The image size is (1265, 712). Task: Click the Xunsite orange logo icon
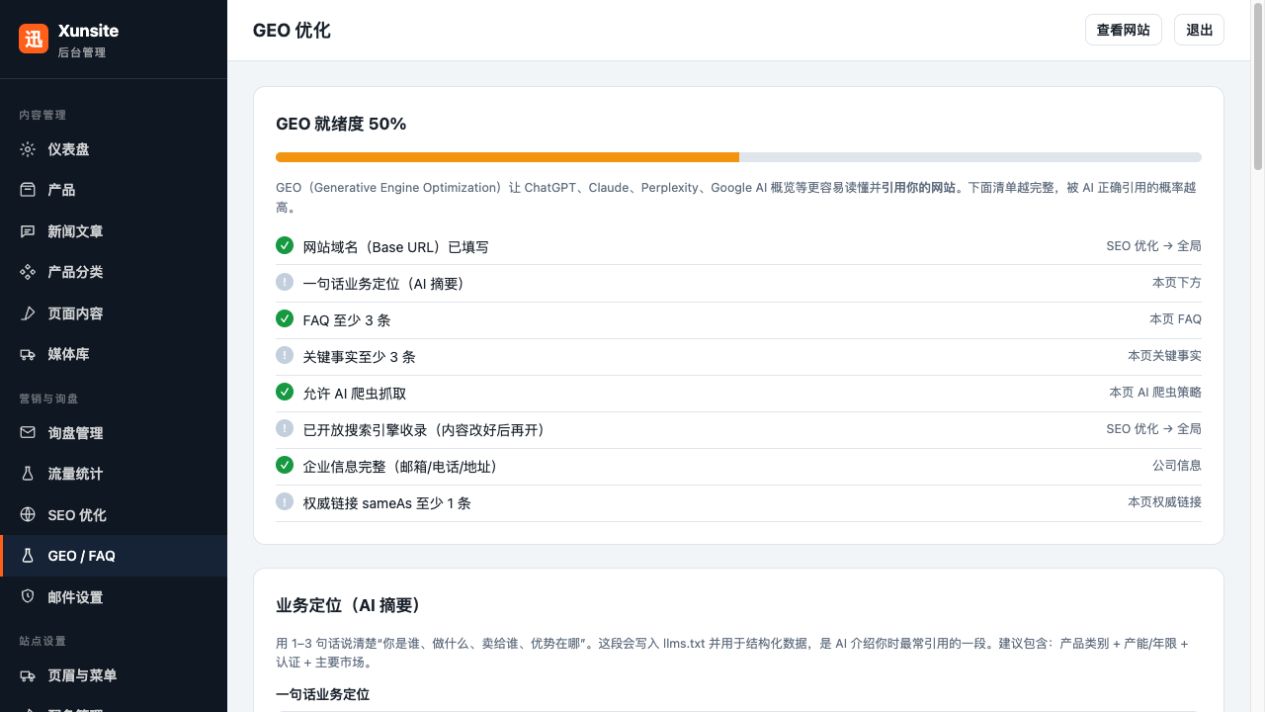(34, 38)
